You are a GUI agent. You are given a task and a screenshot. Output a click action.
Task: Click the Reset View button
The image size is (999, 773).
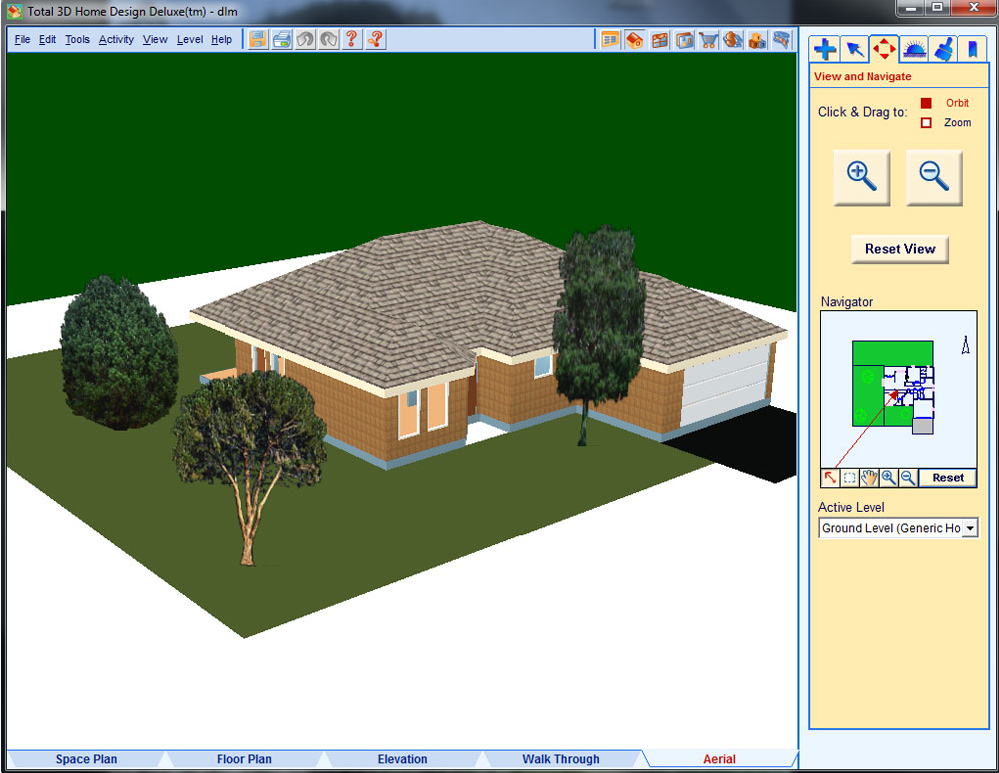click(x=899, y=249)
